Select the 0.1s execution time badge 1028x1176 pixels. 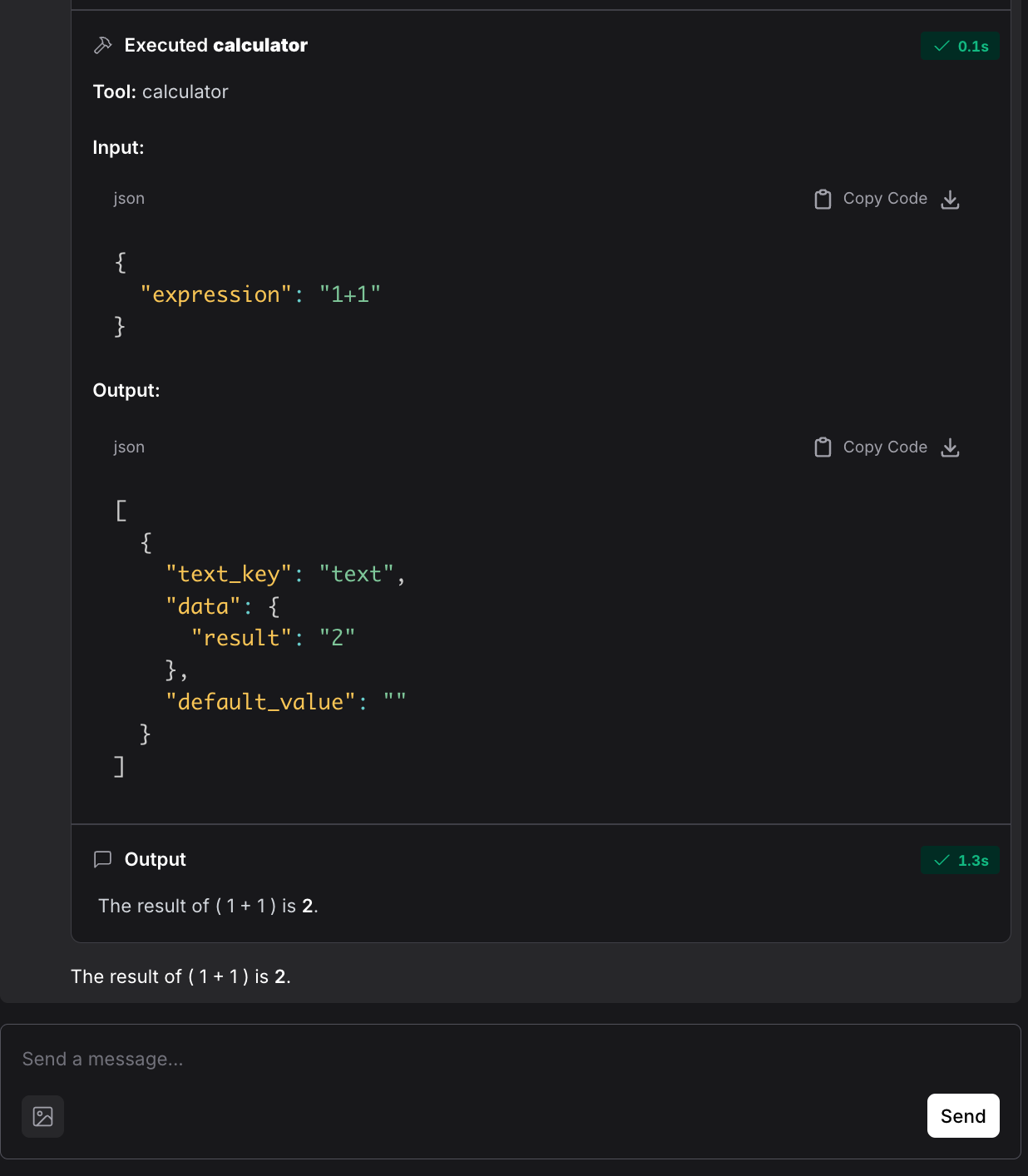coord(961,47)
